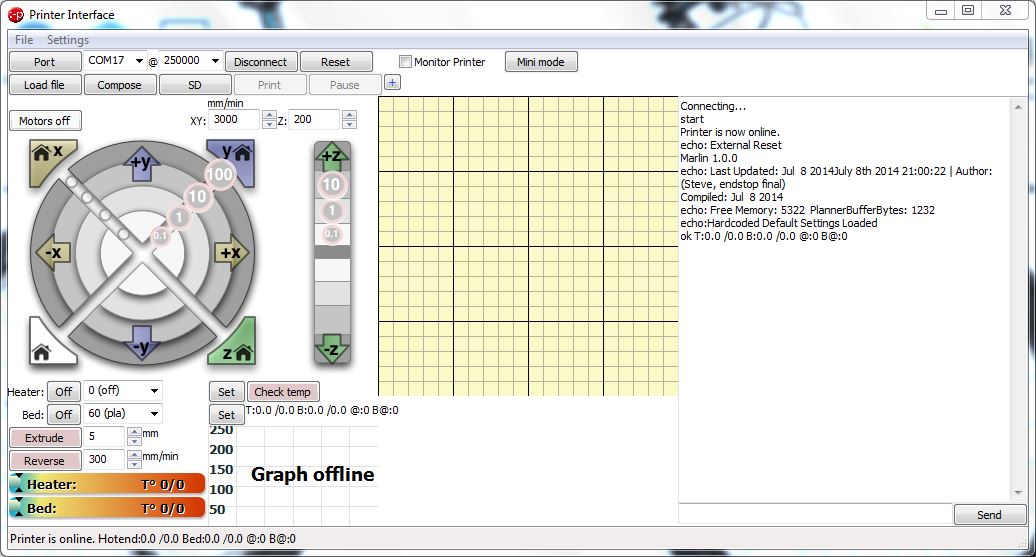Click the SD button
Screen dimensions: 1036x557
pos(195,85)
